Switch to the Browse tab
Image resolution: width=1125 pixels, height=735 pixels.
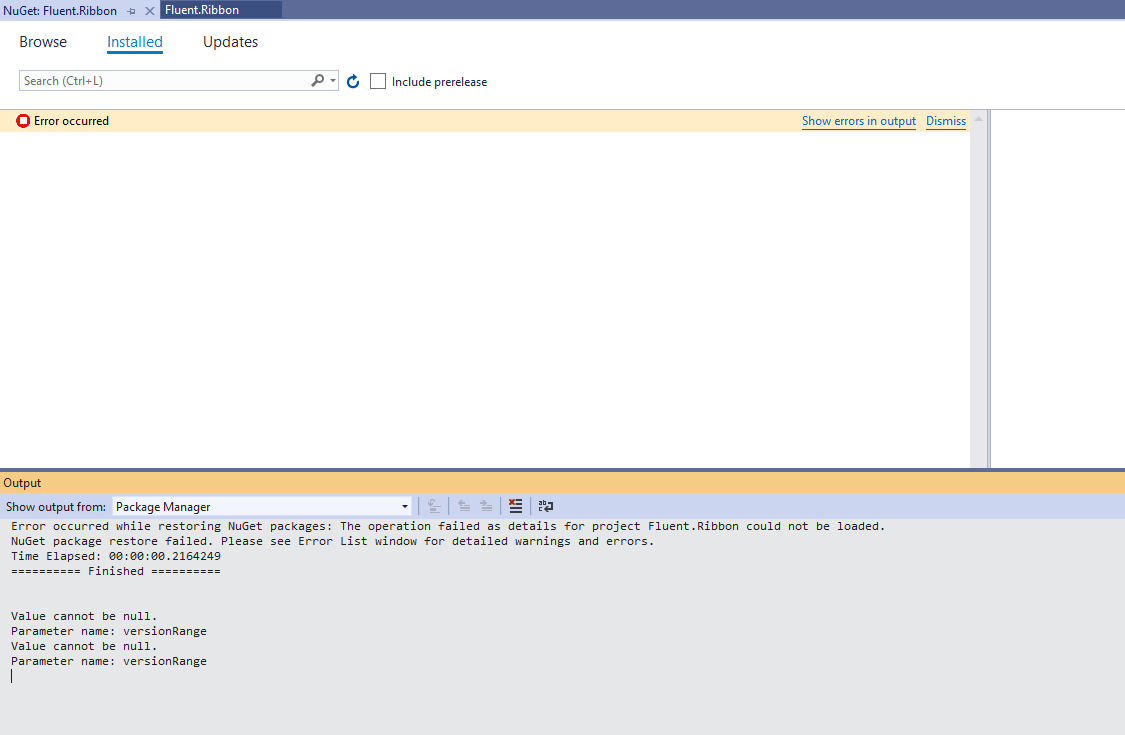pos(42,41)
